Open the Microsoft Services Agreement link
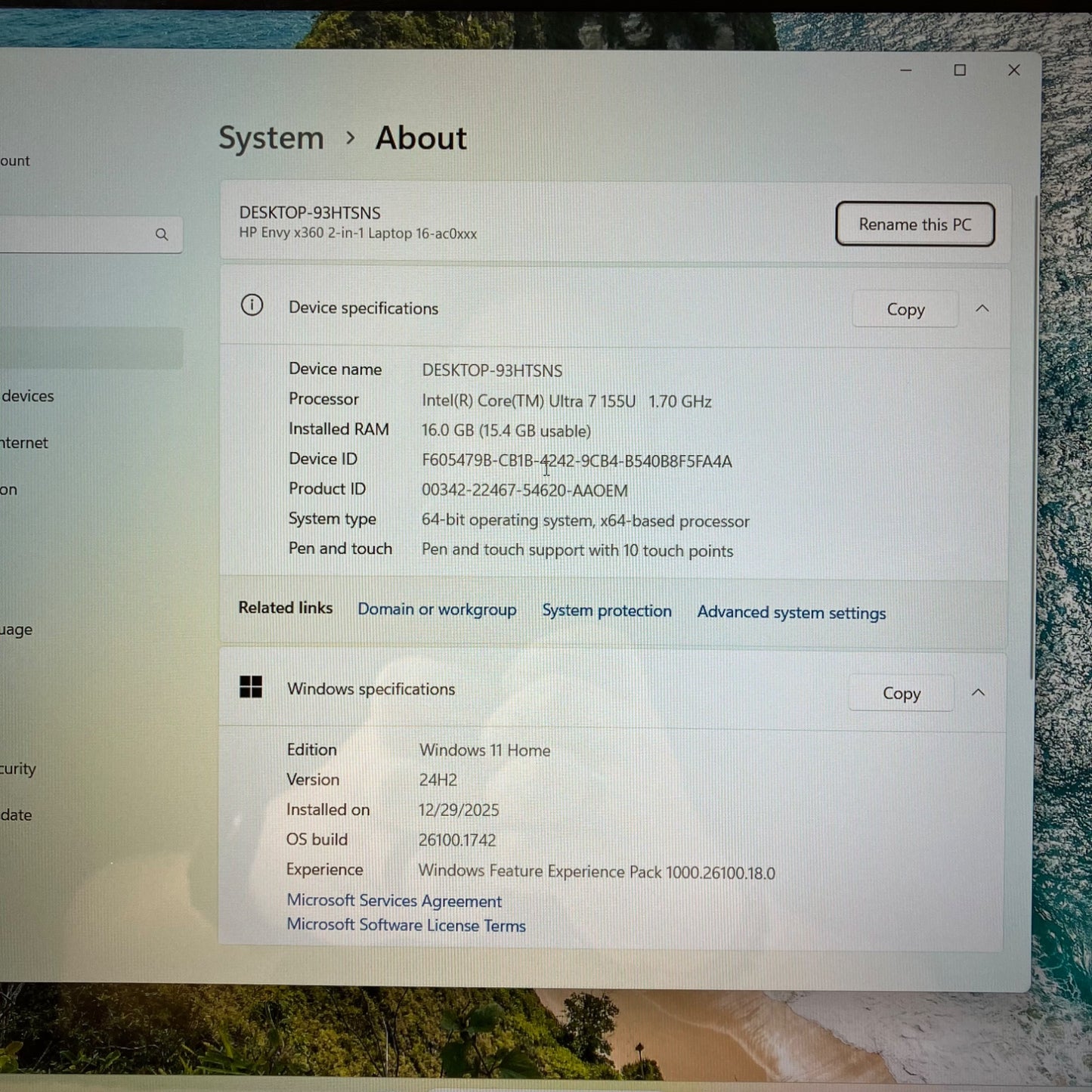Screen dimensions: 1092x1092 (x=394, y=901)
